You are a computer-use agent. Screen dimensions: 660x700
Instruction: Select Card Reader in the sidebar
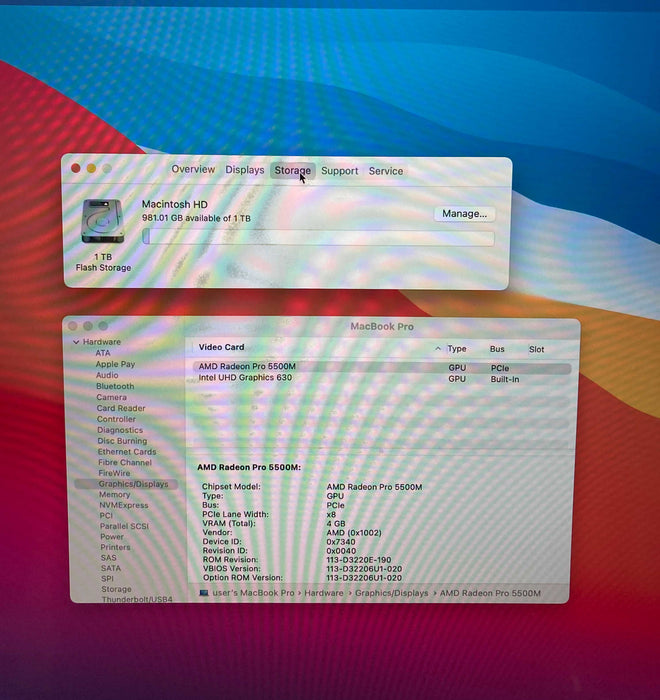[121, 408]
